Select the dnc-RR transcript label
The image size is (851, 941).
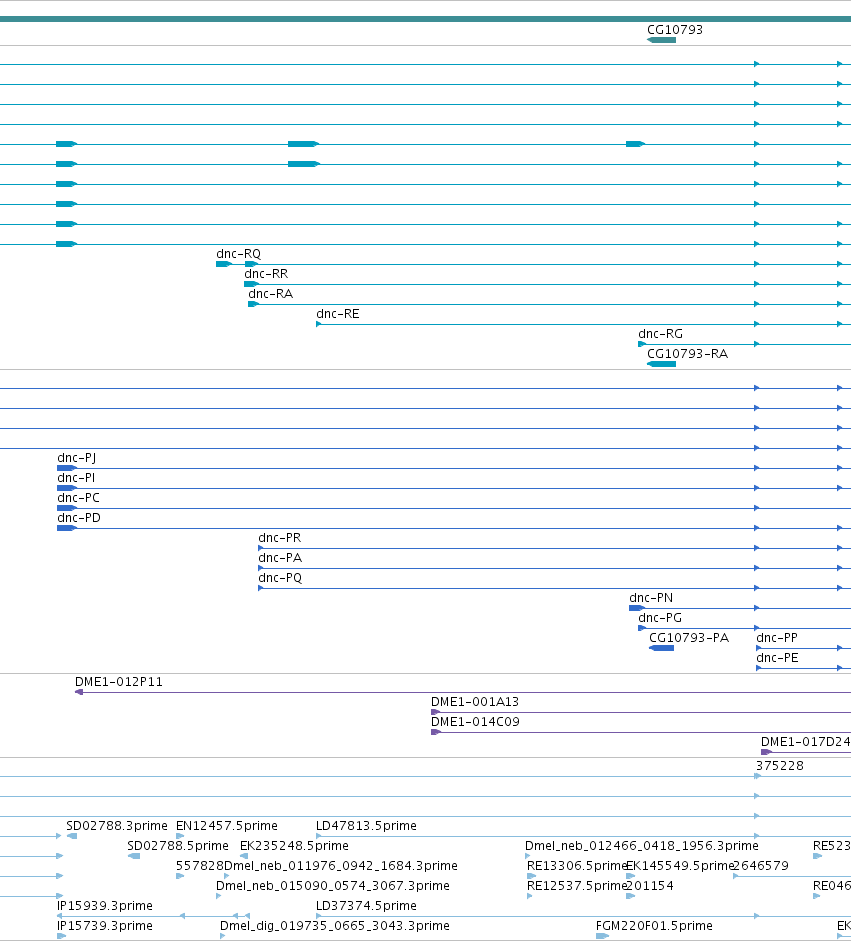click(x=266, y=274)
